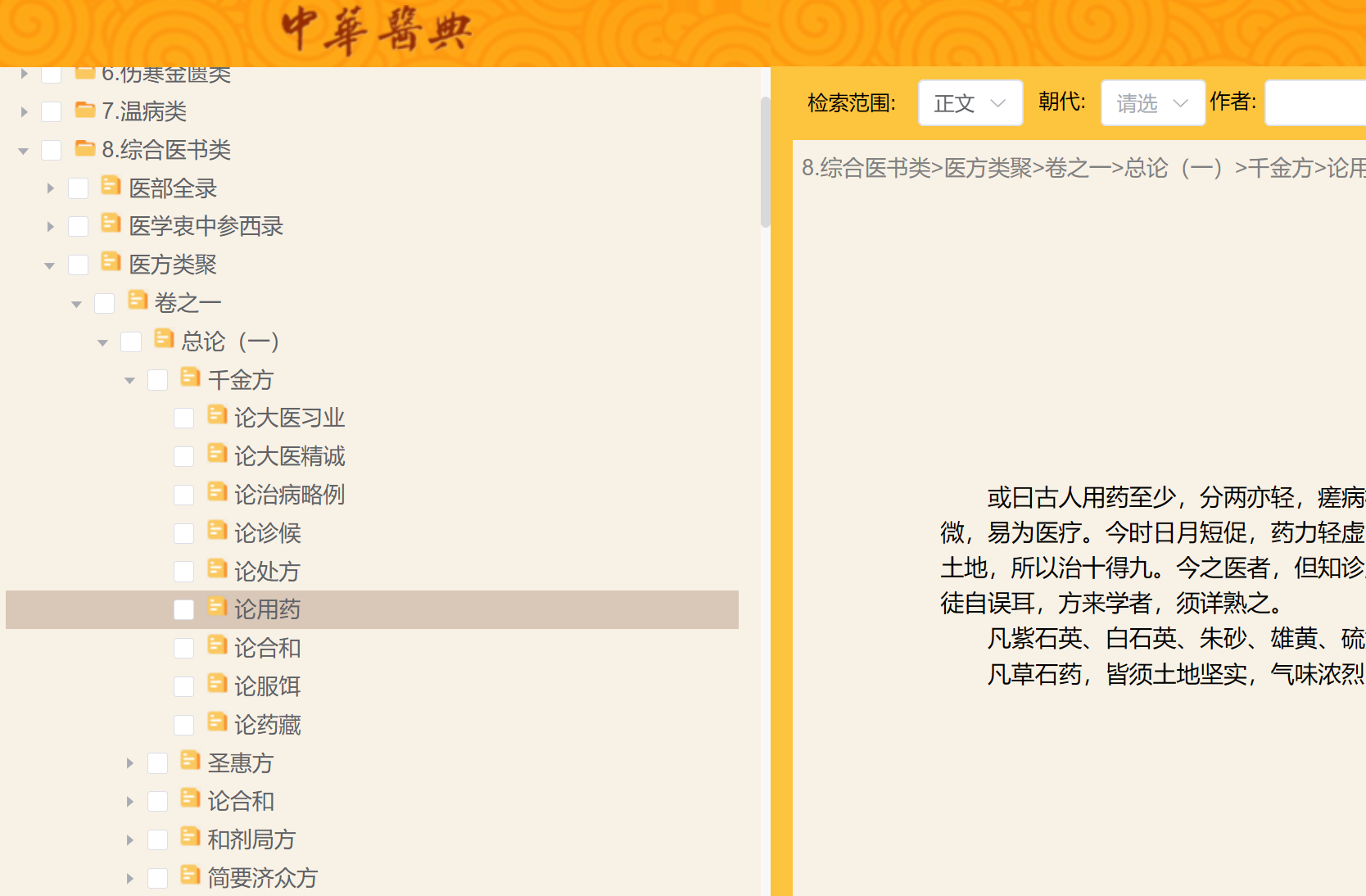Open the 朝代 selection dropdown
The image size is (1366, 896).
1152,103
